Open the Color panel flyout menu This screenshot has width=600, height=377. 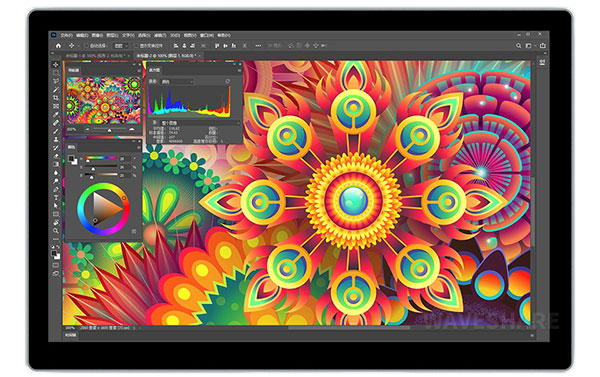tap(139, 147)
